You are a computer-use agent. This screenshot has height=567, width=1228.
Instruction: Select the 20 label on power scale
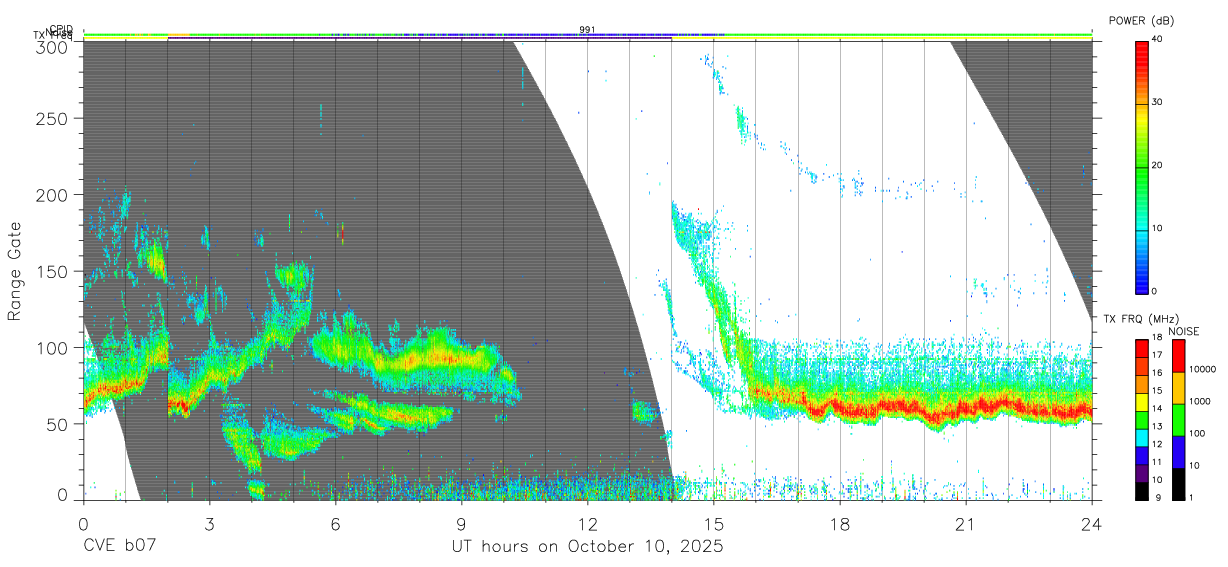(x=1158, y=166)
